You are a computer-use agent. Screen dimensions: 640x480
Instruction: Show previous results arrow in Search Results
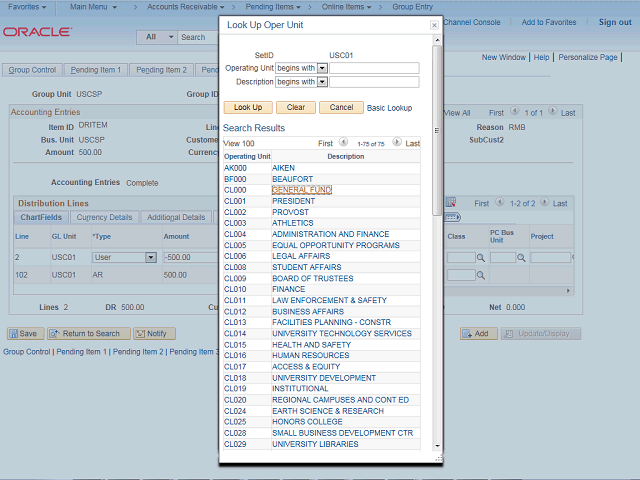tap(344, 142)
